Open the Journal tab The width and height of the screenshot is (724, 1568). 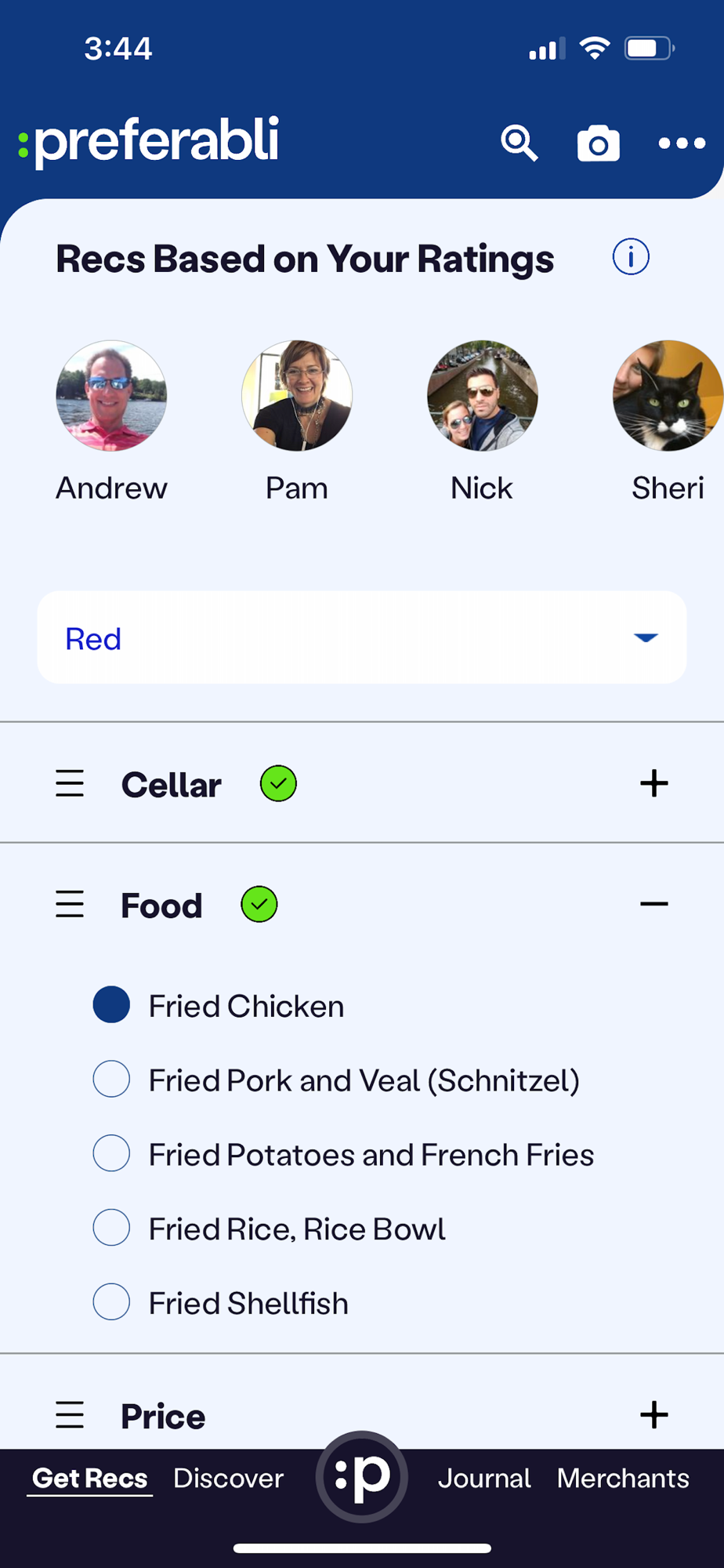tap(484, 1478)
